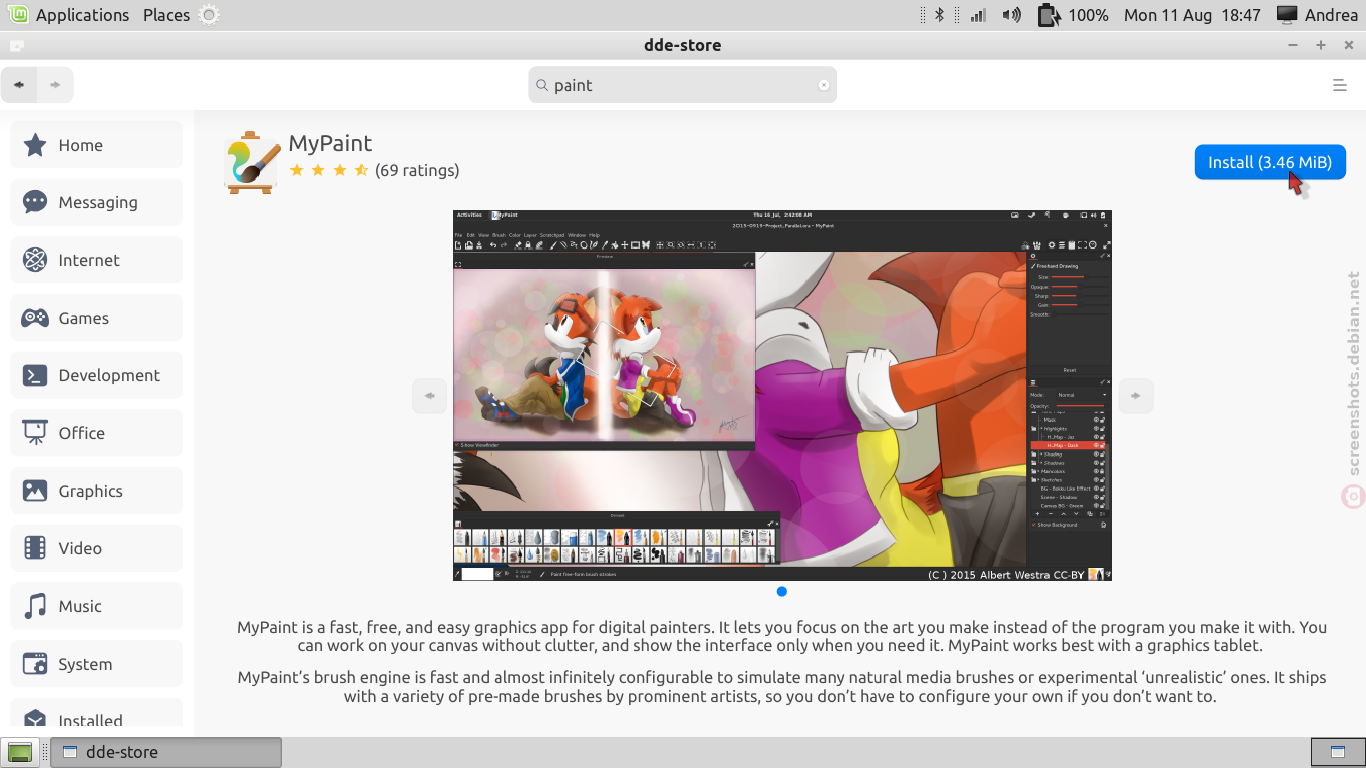Open the volume control icon
The image size is (1366, 768).
[x=1011, y=15]
